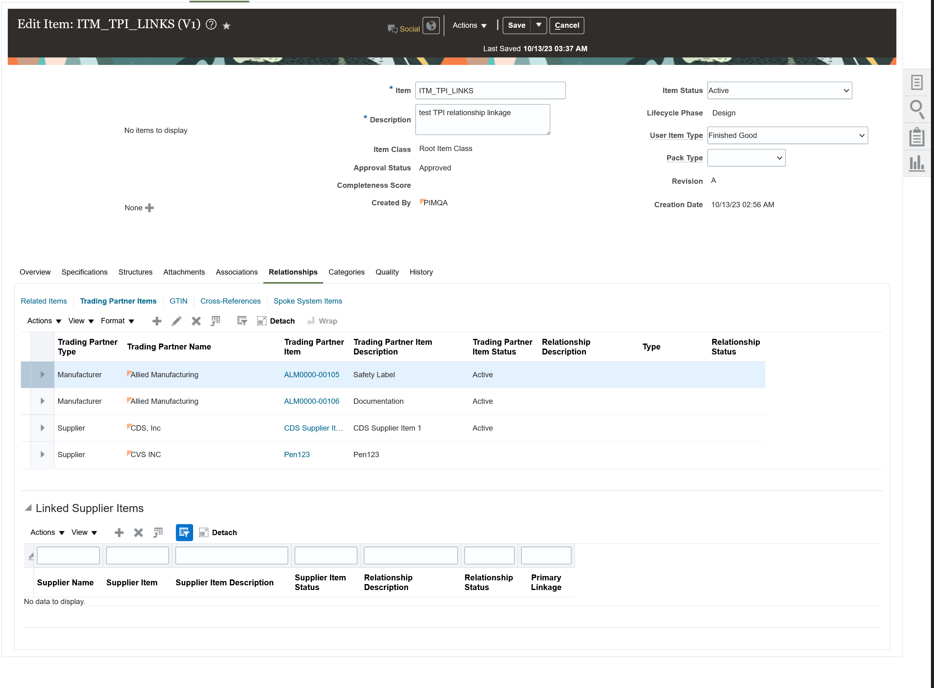
Task: Cancel editing the item
Action: coord(566,26)
